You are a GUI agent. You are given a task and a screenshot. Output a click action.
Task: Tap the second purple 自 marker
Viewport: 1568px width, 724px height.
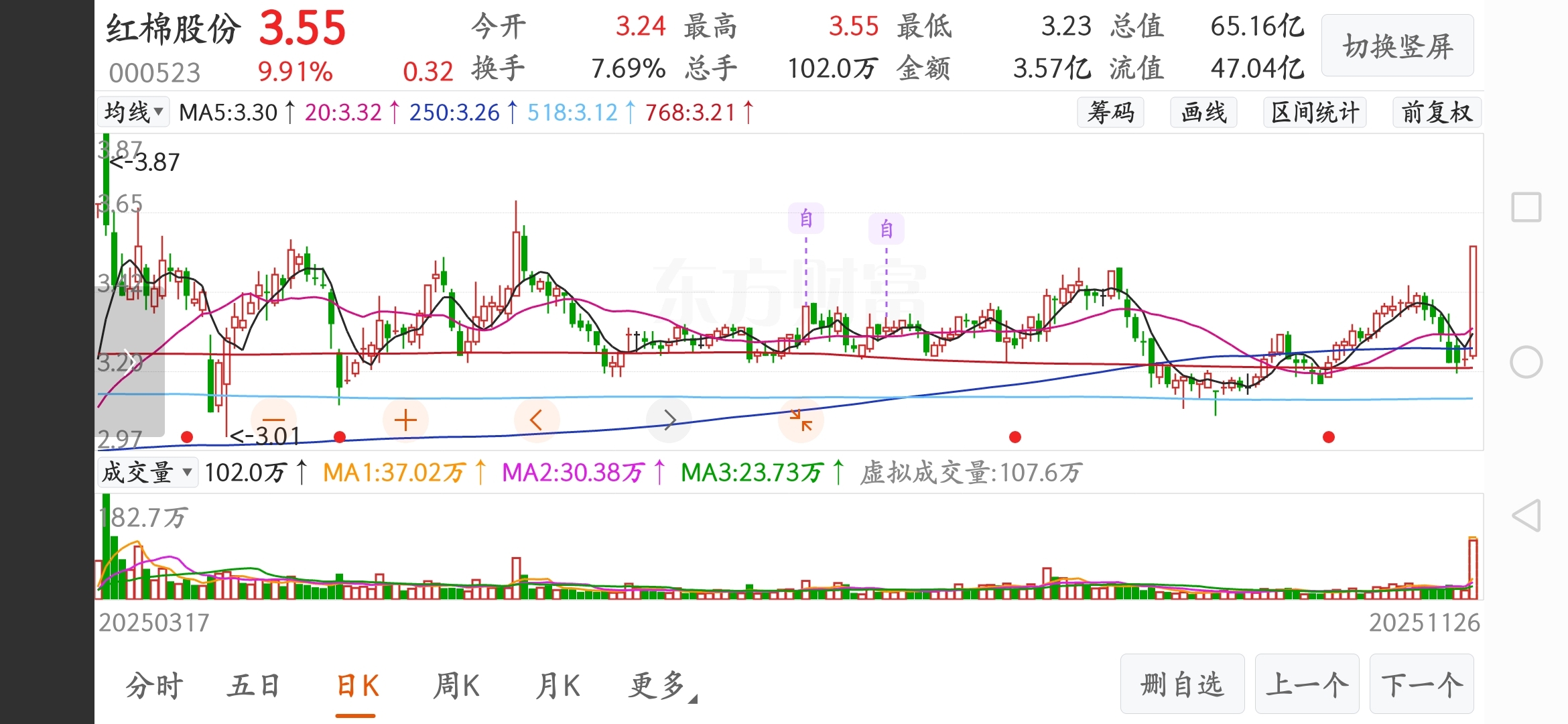(887, 229)
